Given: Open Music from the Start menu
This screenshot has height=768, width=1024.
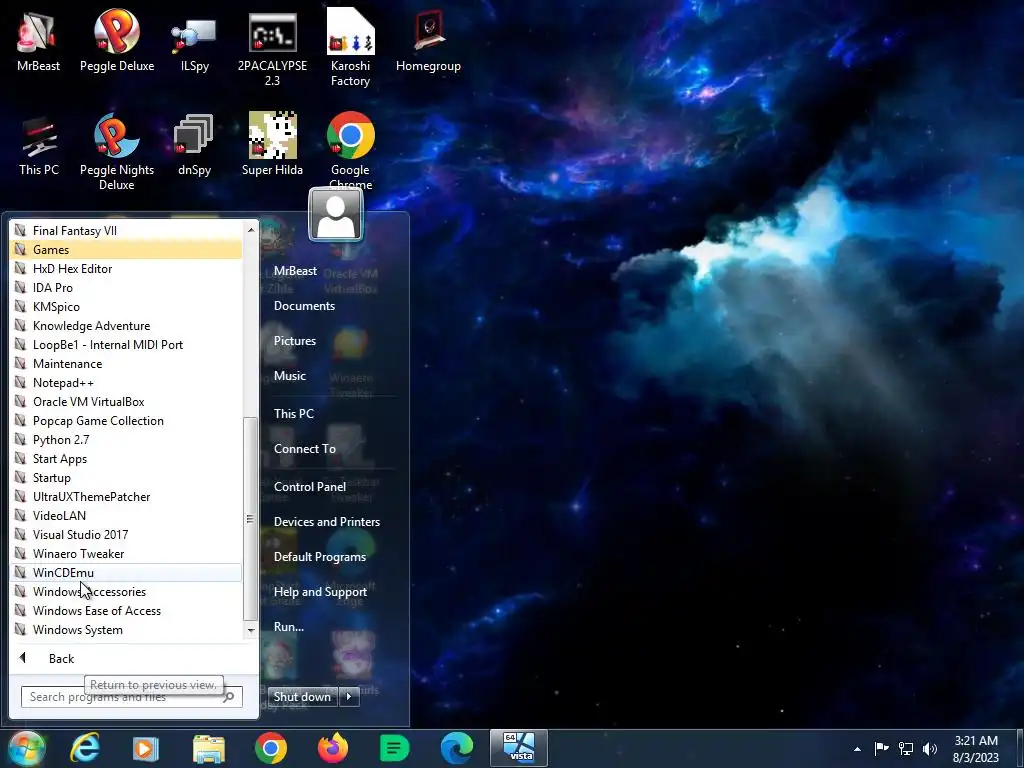Looking at the screenshot, I should (290, 376).
